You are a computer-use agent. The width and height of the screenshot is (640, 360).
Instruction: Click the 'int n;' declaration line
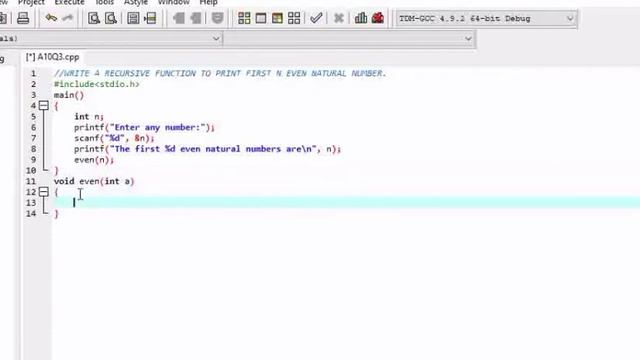tap(89, 117)
